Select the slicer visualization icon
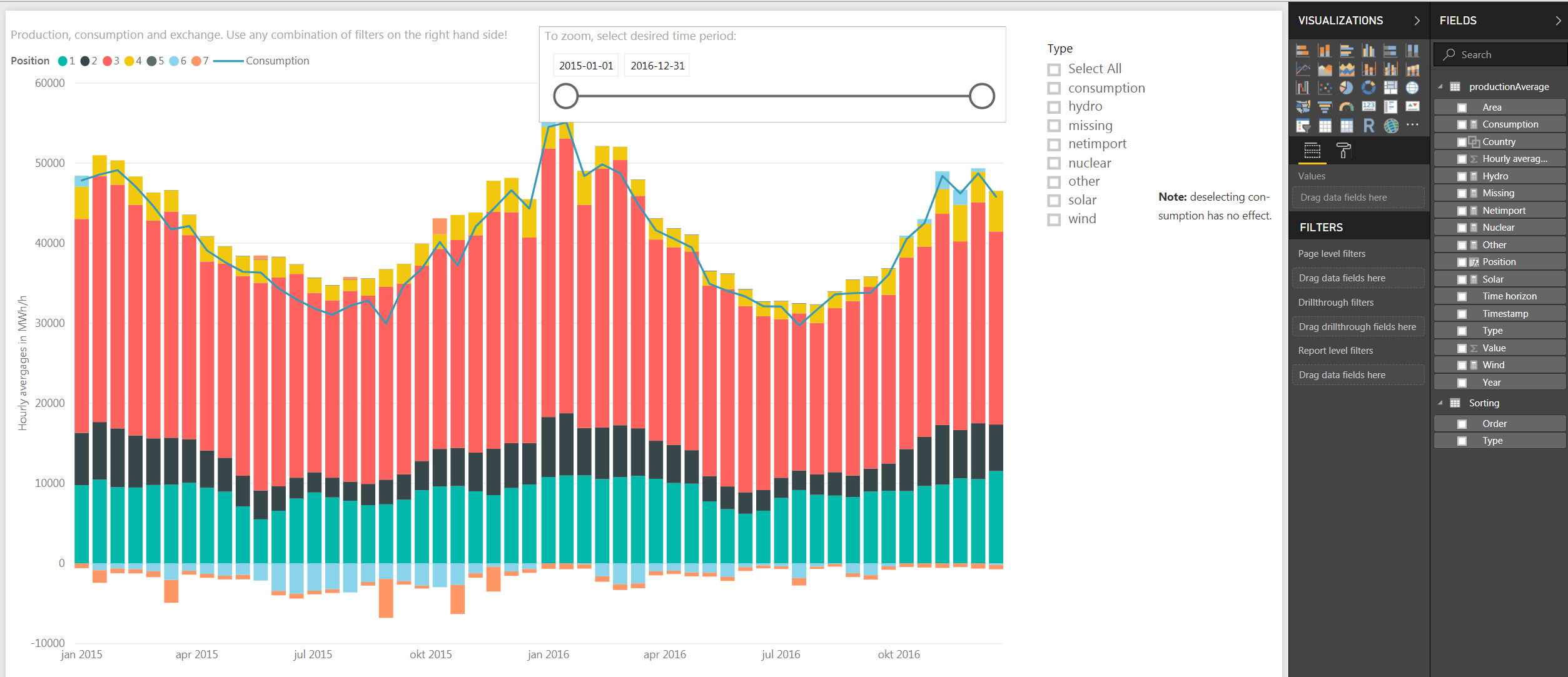This screenshot has width=1568, height=677. 1303,126
